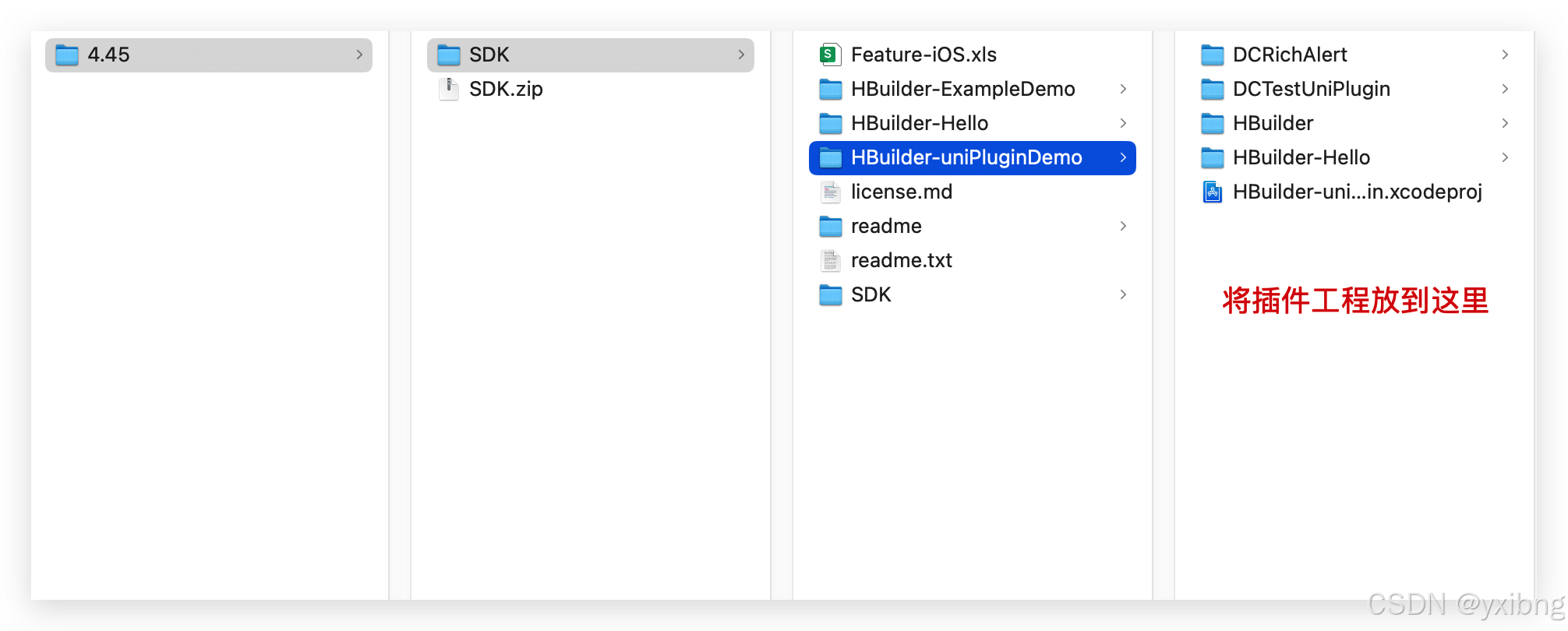This screenshot has width=1568, height=631.
Task: Click the HBuilder-Hello folder icon in third column
Action: (831, 124)
